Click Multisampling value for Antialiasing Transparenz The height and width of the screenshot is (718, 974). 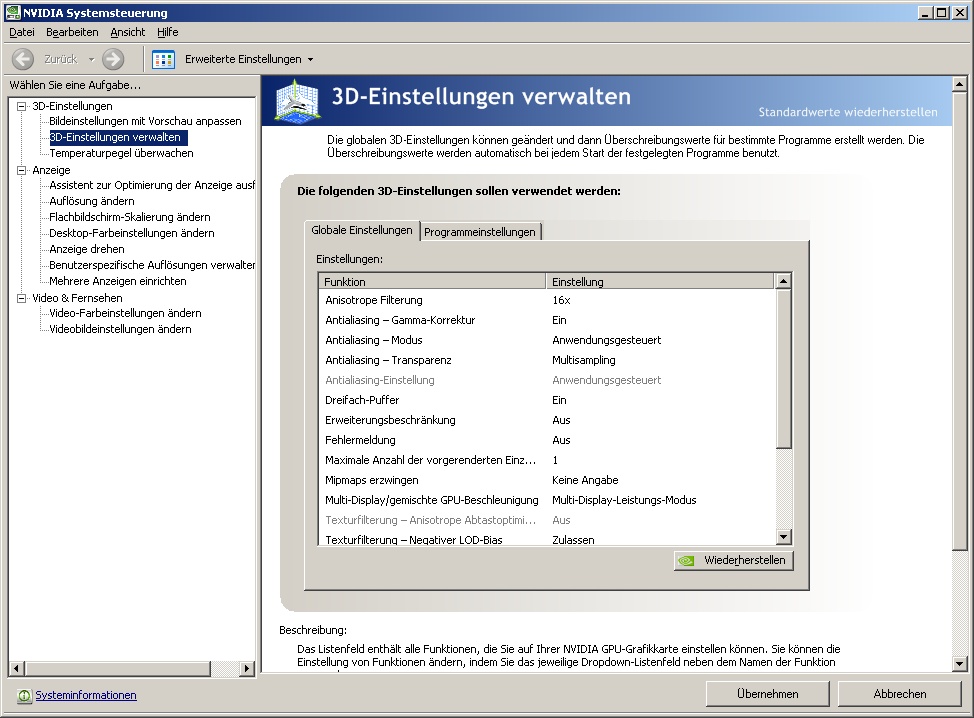[584, 360]
